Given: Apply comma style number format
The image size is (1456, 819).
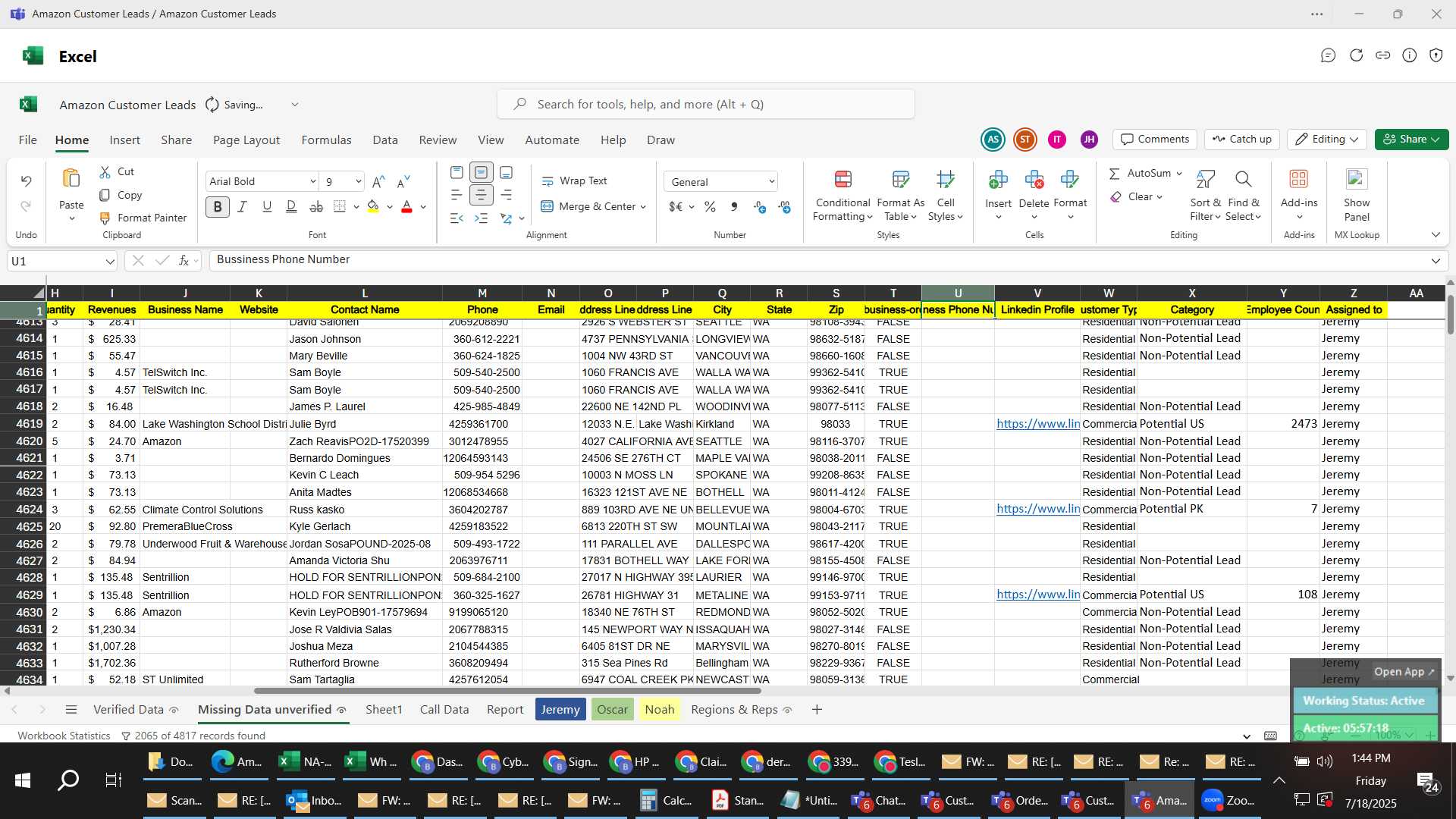Looking at the screenshot, I should 734,206.
